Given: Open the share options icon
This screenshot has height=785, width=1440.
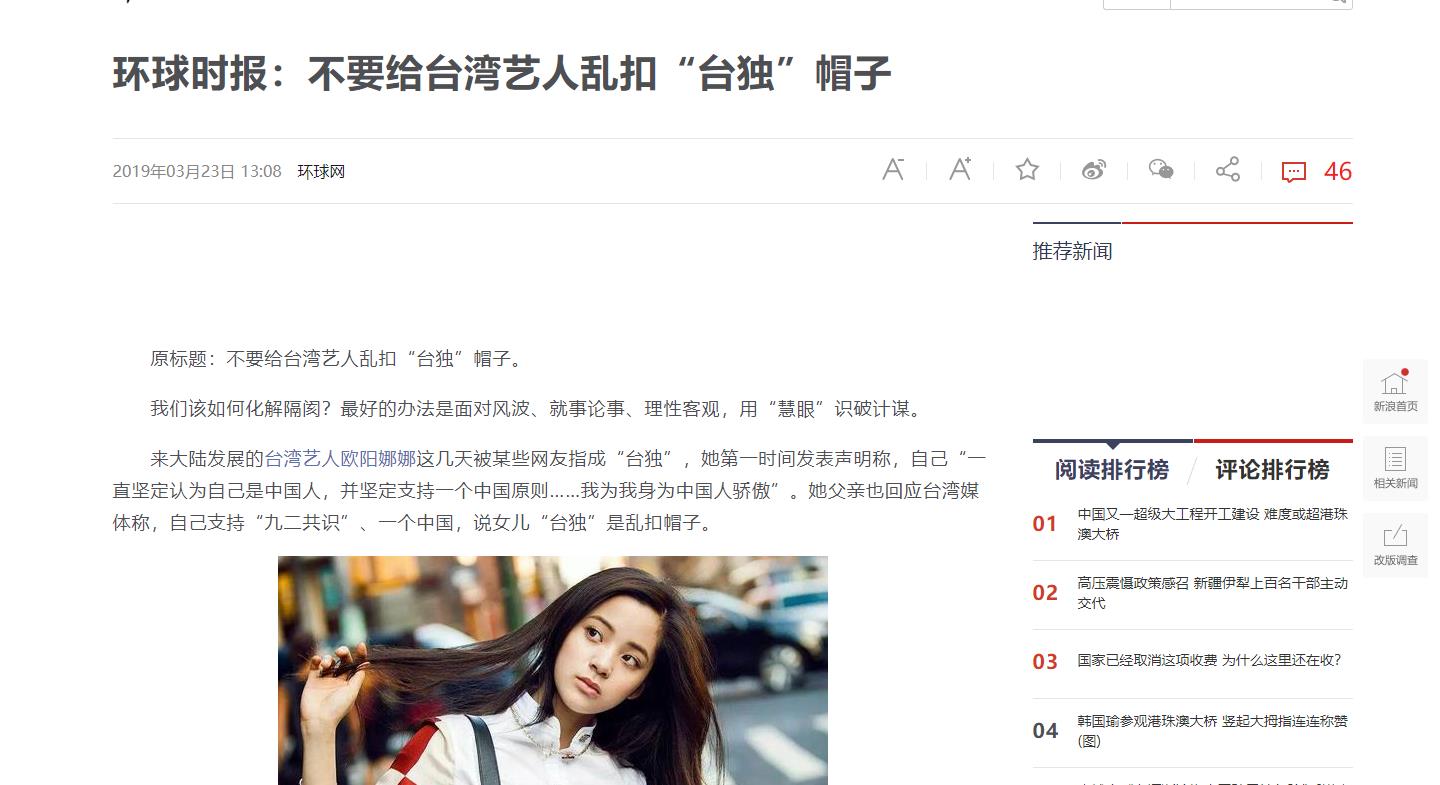Looking at the screenshot, I should tap(1228, 170).
